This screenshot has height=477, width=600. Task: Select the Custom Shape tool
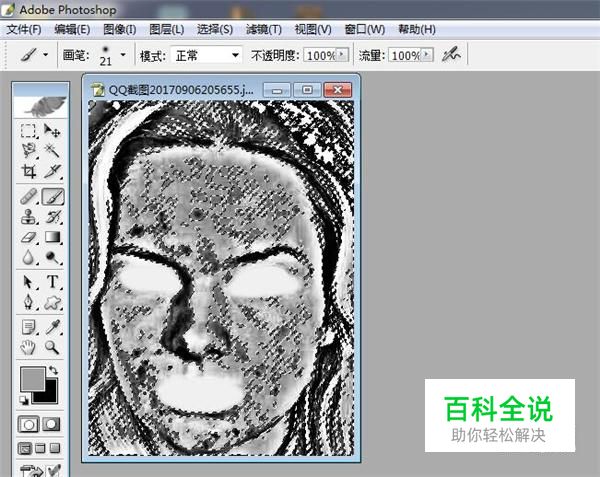tap(52, 303)
